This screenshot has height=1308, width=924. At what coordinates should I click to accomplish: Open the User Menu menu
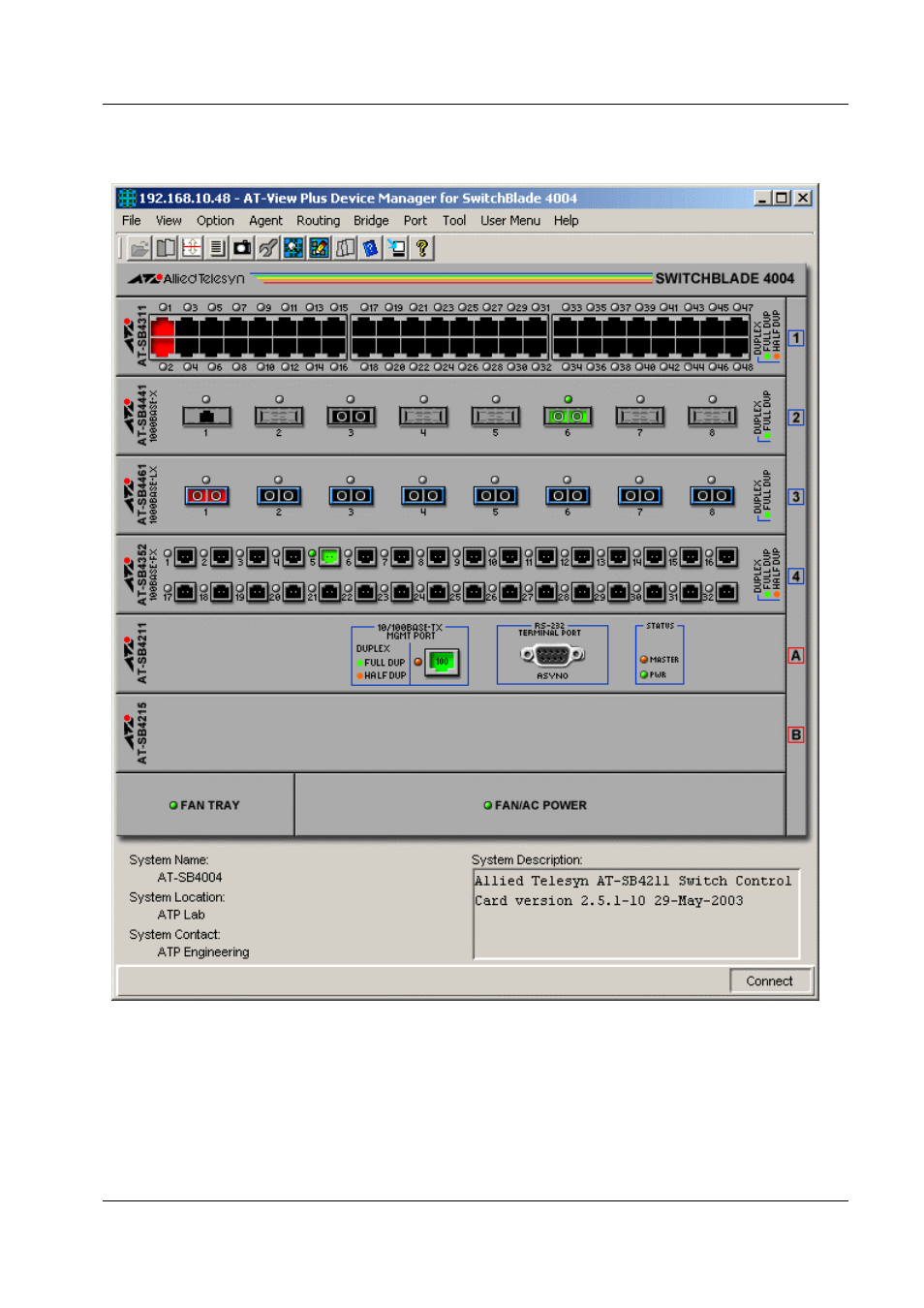pyautogui.click(x=510, y=221)
